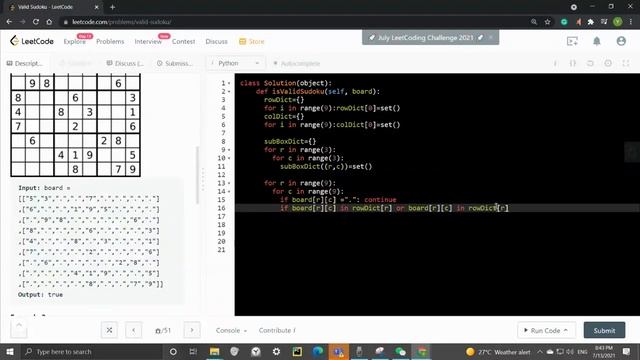Click code line 'subBoxDict={}'
640x360 pixels.
[290, 141]
